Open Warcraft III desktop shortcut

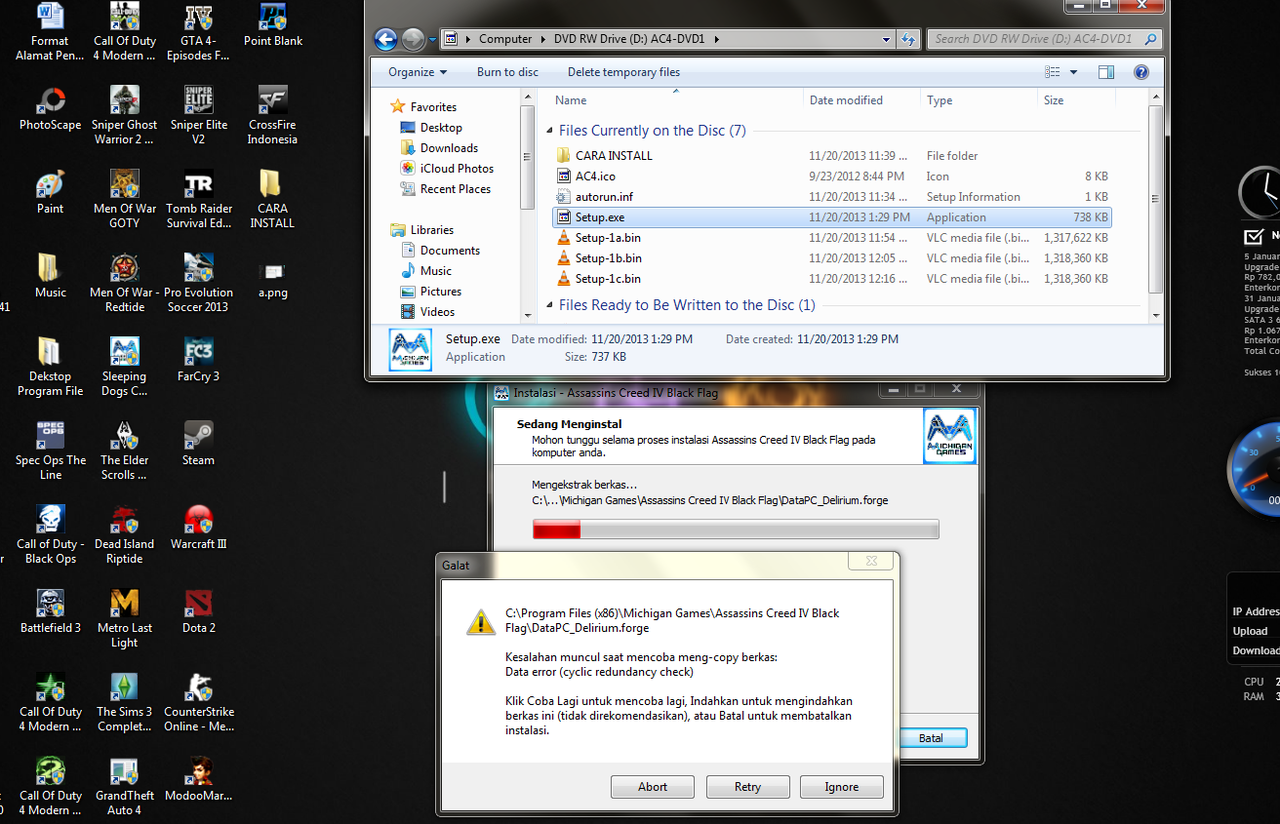pyautogui.click(x=198, y=529)
